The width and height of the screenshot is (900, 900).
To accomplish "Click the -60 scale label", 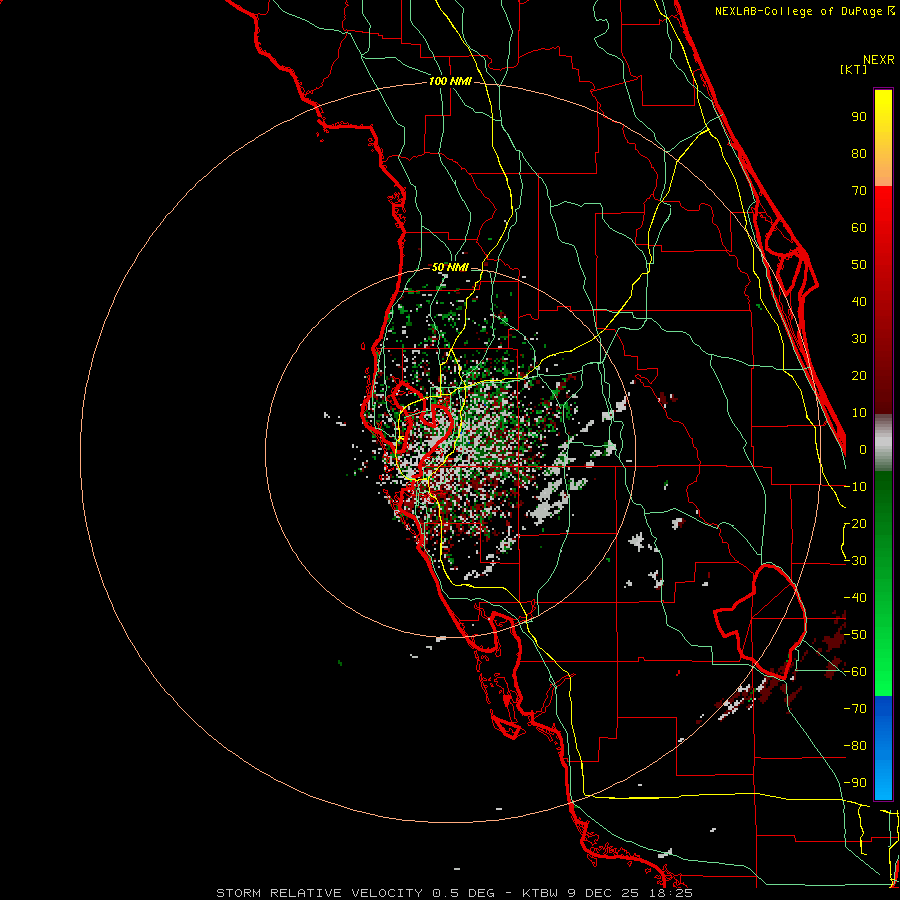I will pos(855,672).
